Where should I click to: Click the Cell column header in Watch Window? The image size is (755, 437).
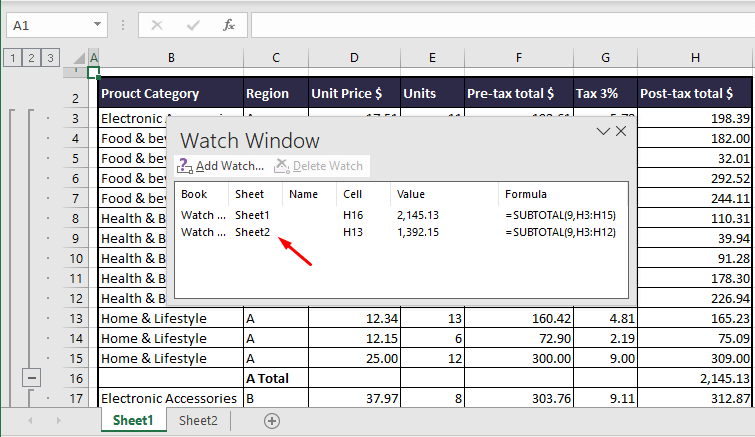pos(352,194)
